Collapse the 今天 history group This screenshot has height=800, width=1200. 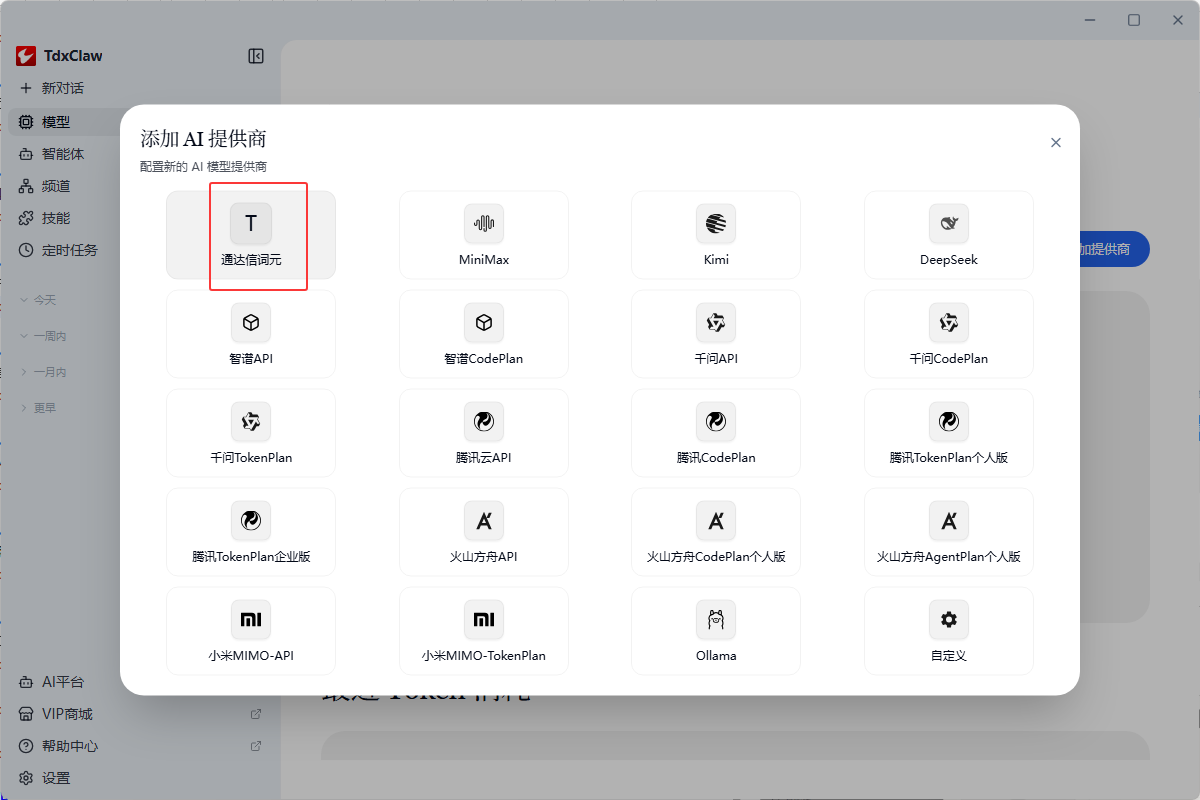coord(38,300)
